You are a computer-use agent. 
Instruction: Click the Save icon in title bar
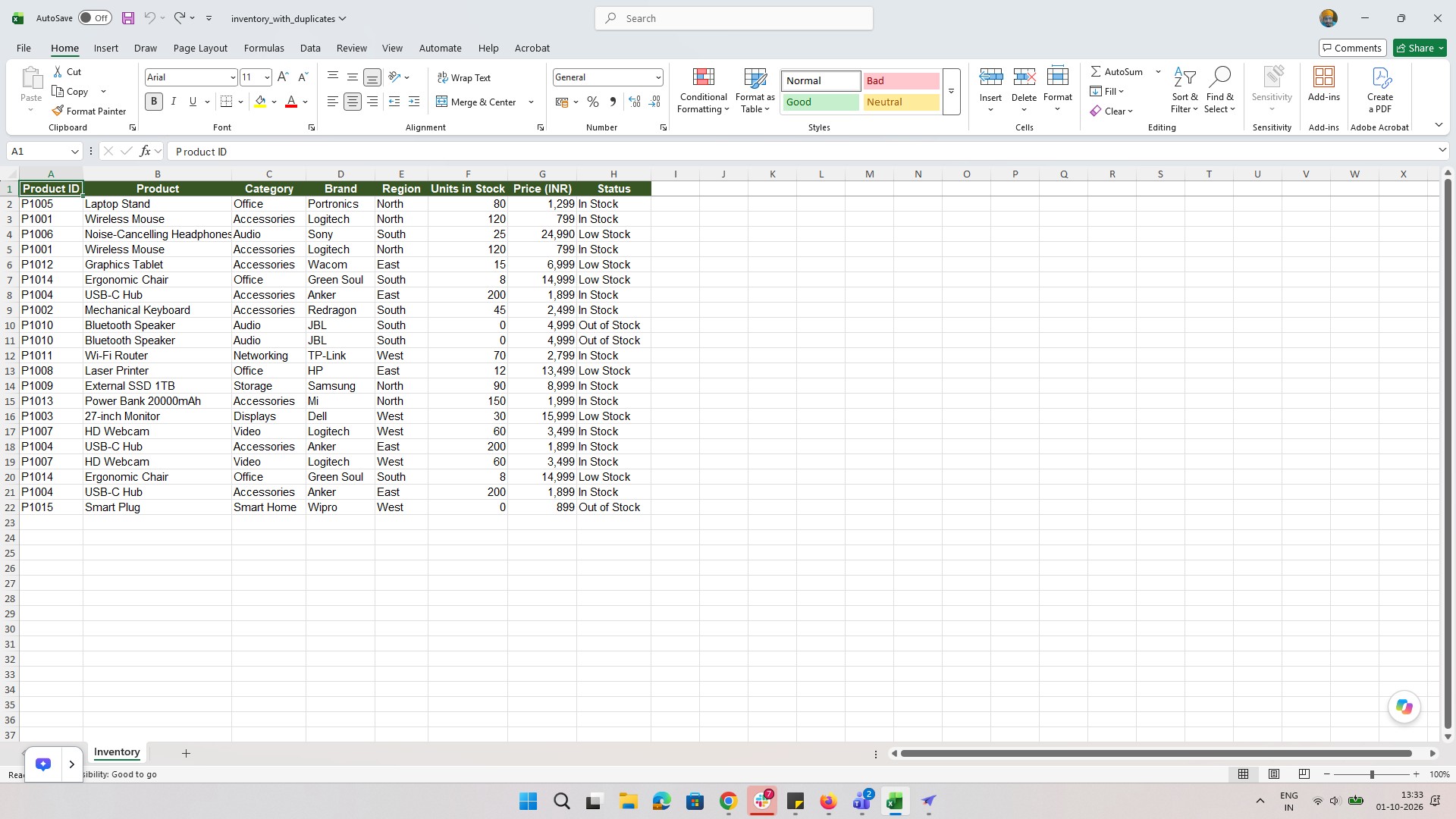tap(128, 18)
